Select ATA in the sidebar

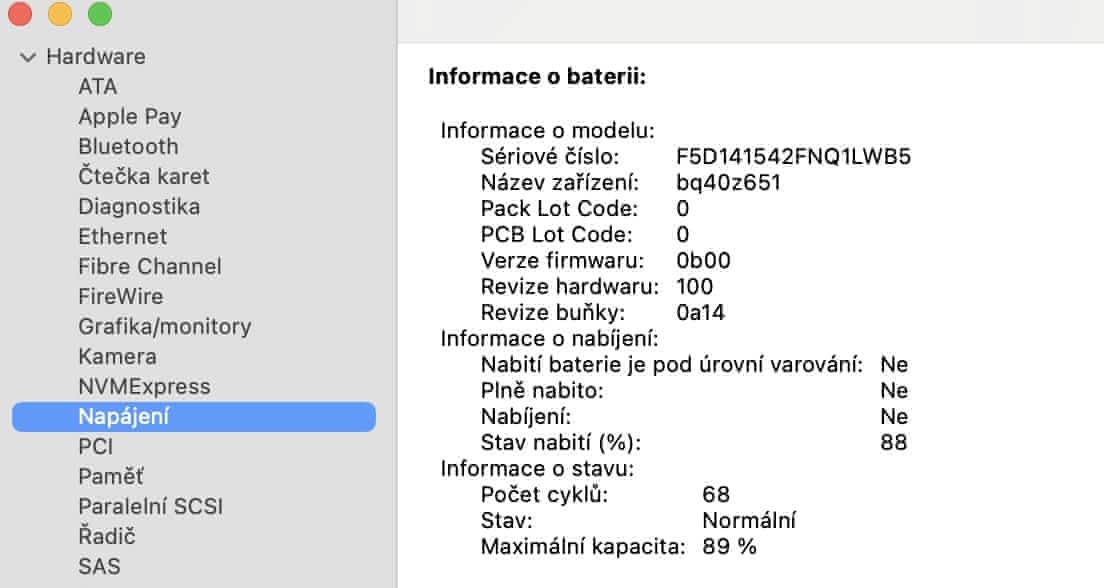(97, 87)
